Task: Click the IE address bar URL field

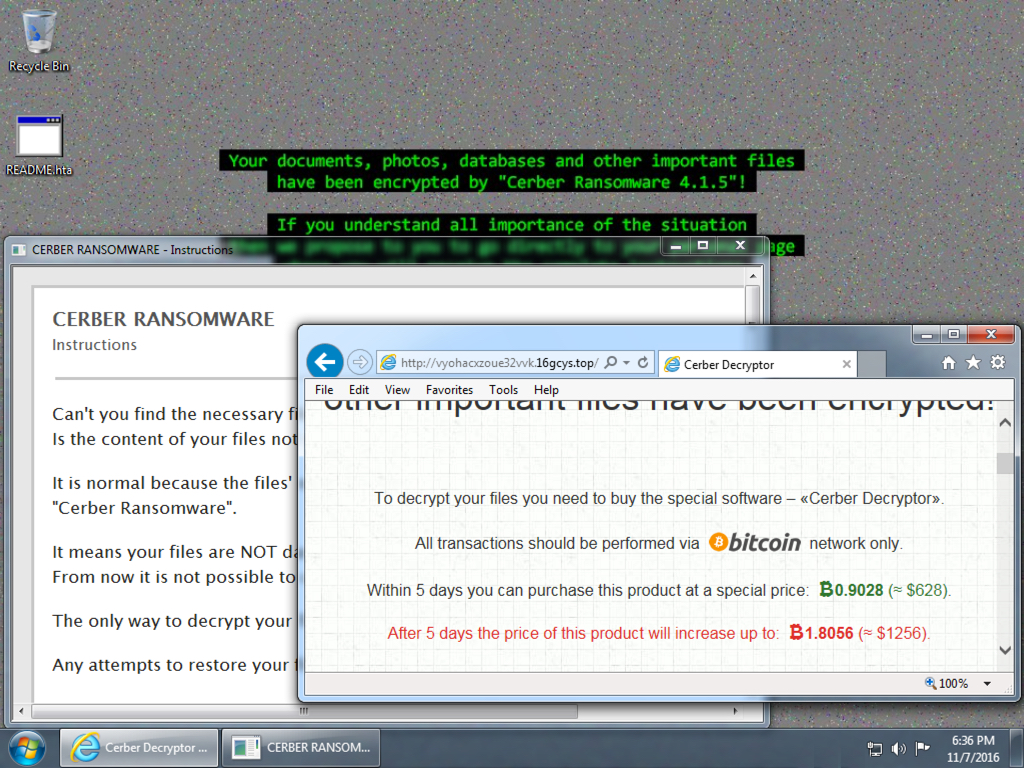Action: 500,363
